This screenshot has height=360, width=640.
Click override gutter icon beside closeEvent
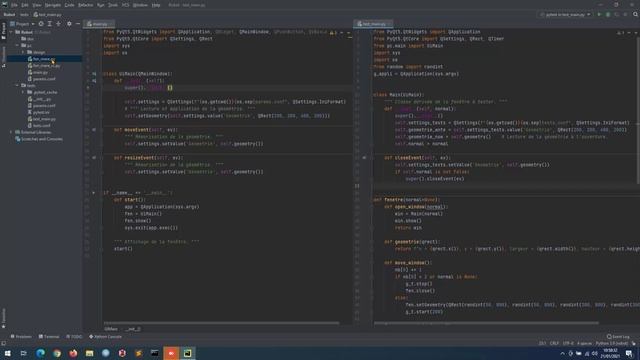pos(364,158)
